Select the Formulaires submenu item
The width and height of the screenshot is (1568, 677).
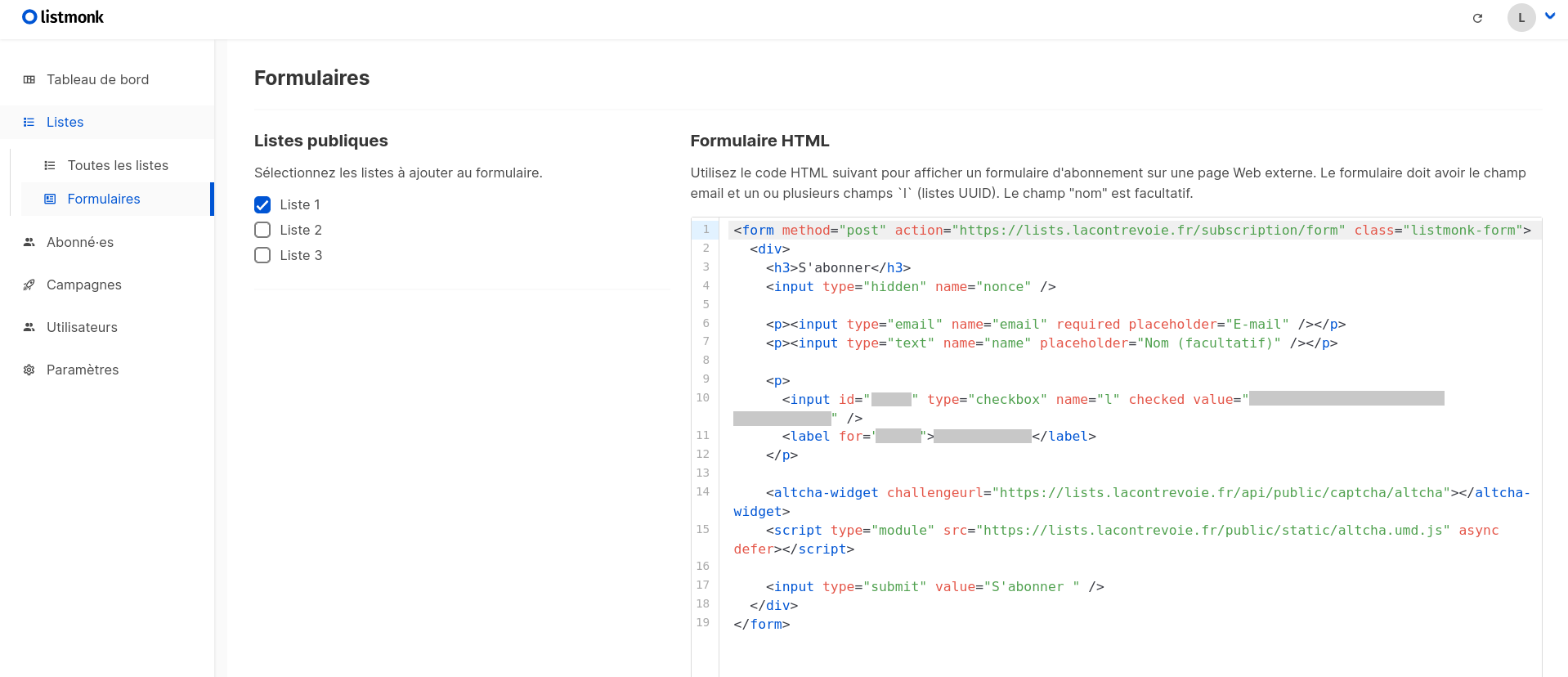point(104,199)
